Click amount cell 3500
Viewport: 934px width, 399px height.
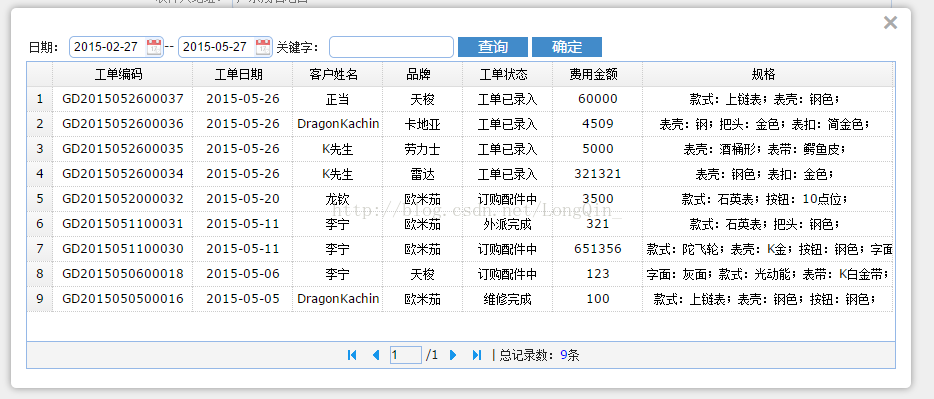pyautogui.click(x=597, y=198)
